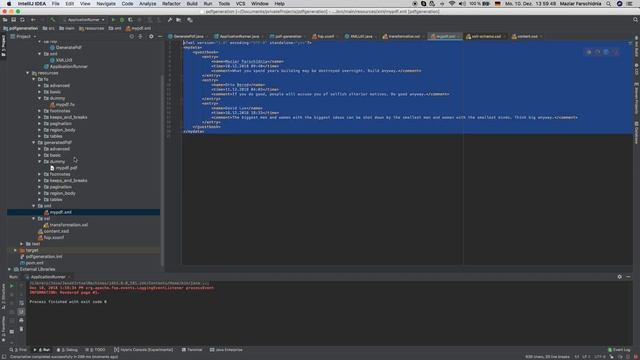The width and height of the screenshot is (640, 360).
Task: Click the Synchronize icon in top toolbar
Action: 22,20
